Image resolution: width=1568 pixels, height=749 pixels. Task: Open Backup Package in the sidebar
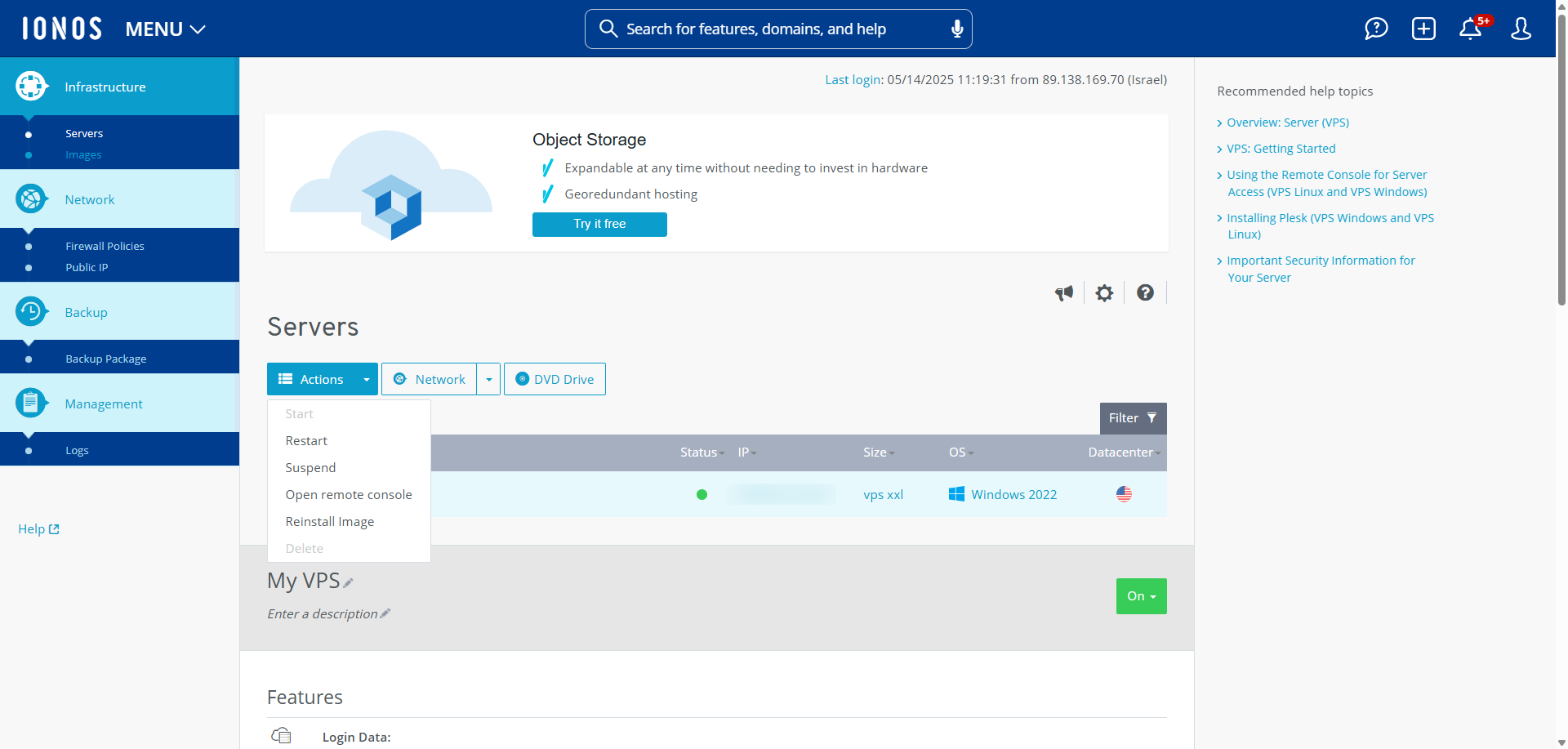pos(106,359)
